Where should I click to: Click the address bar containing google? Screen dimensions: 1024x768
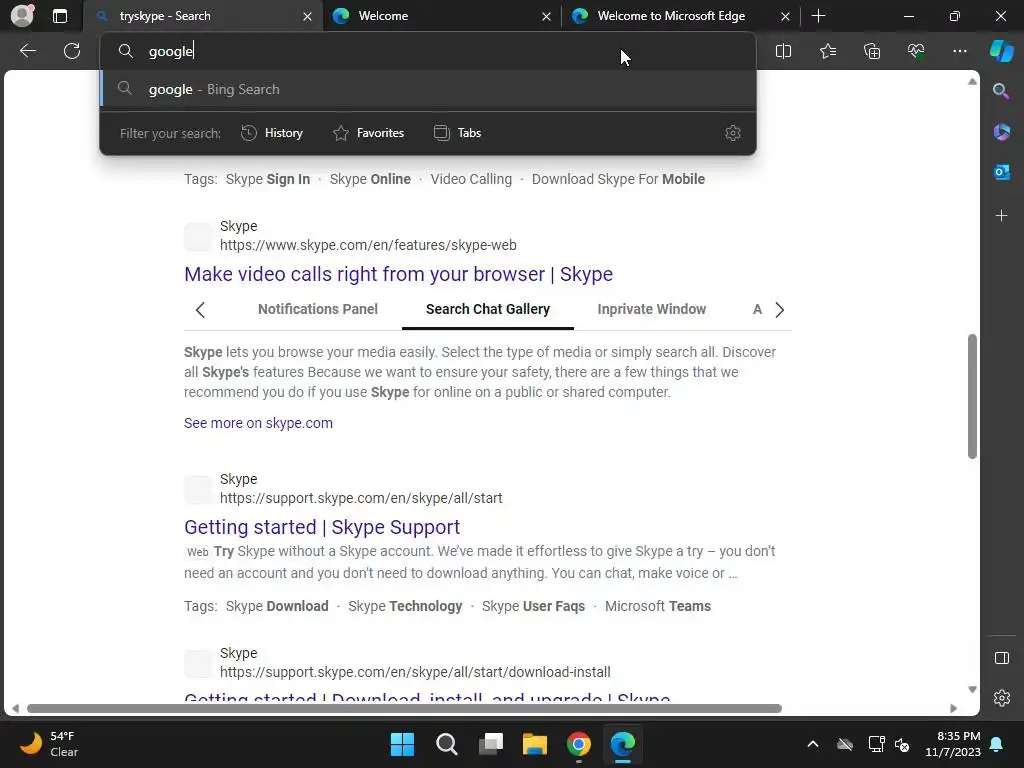[x=428, y=51]
